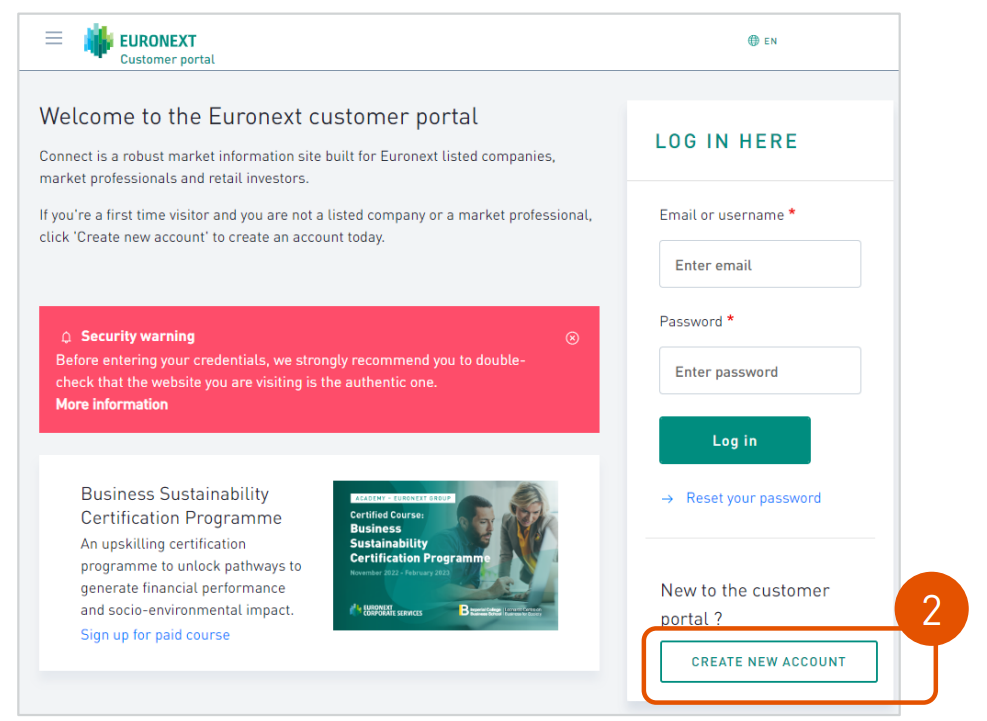This screenshot has width=987, height=721.
Task: Click the orange step 2 marker
Action: [931, 609]
